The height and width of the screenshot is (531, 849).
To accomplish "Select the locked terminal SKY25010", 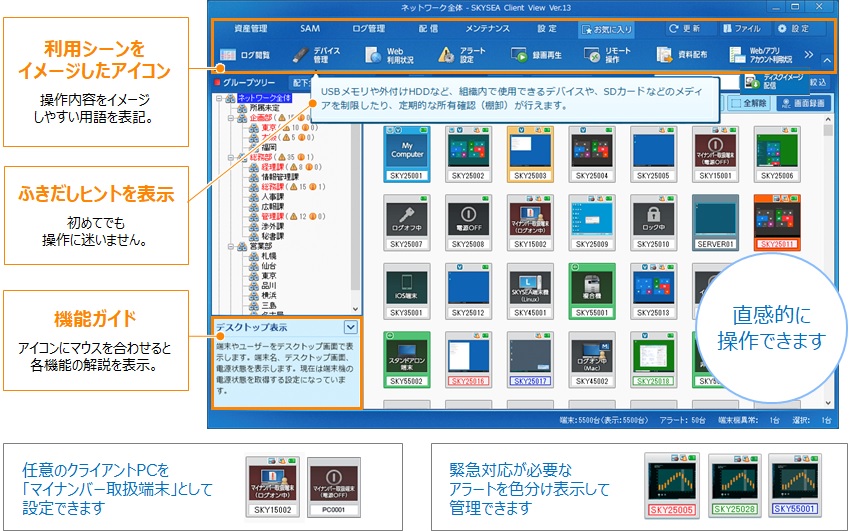I will (x=654, y=222).
